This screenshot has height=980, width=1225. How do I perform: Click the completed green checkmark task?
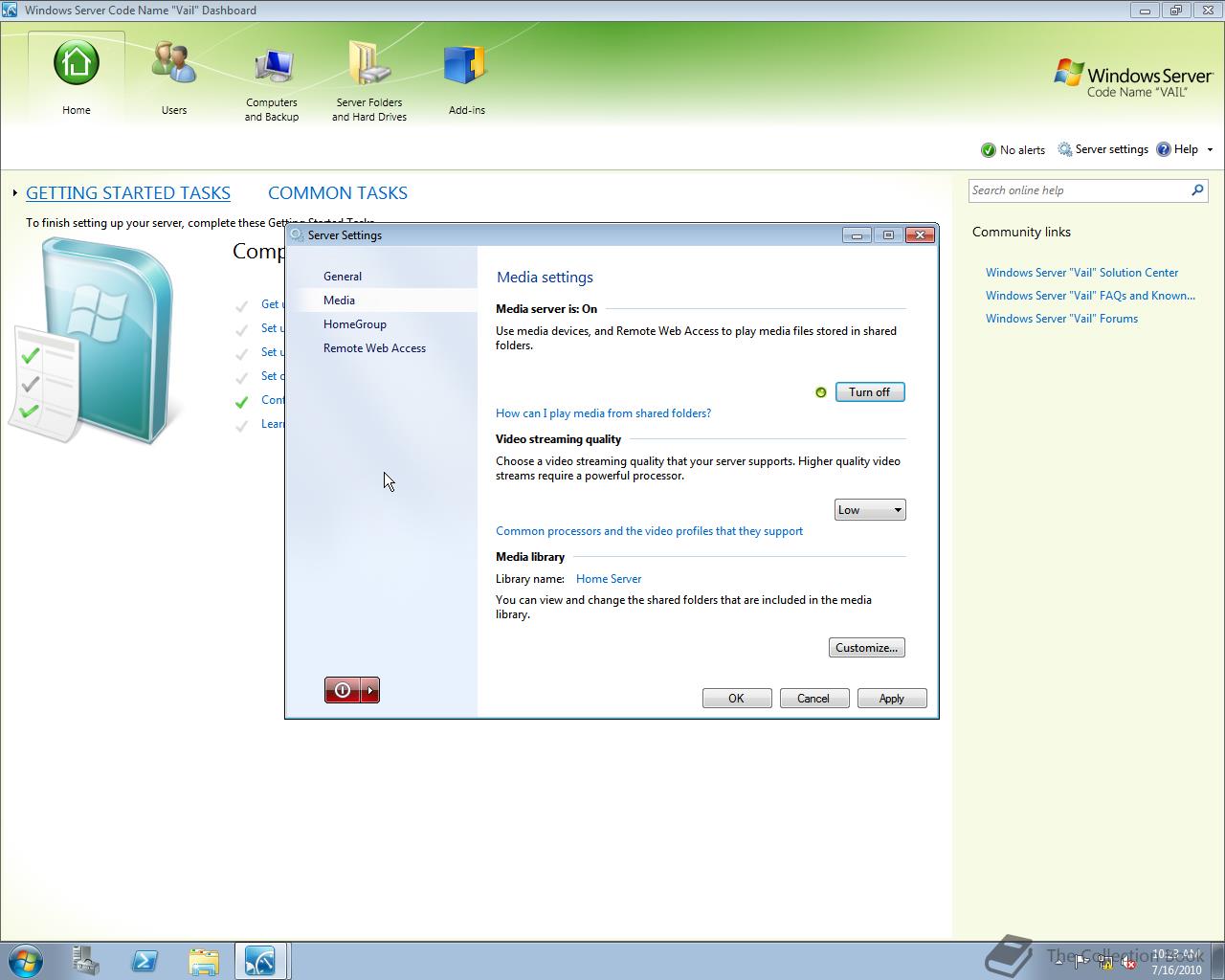click(242, 401)
